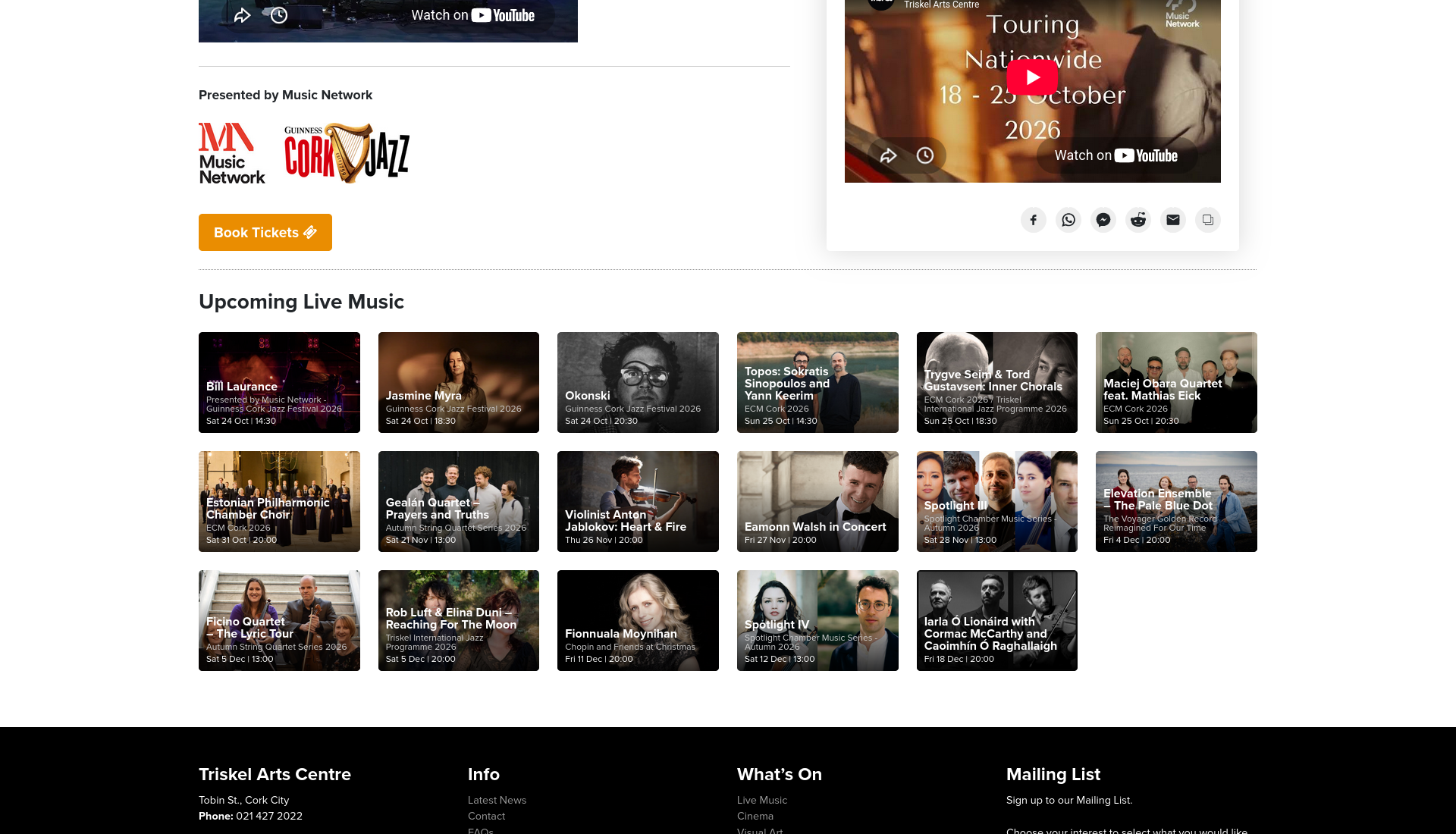Open Live Music footer link
Viewport: 1456px width, 834px height.
tap(762, 800)
